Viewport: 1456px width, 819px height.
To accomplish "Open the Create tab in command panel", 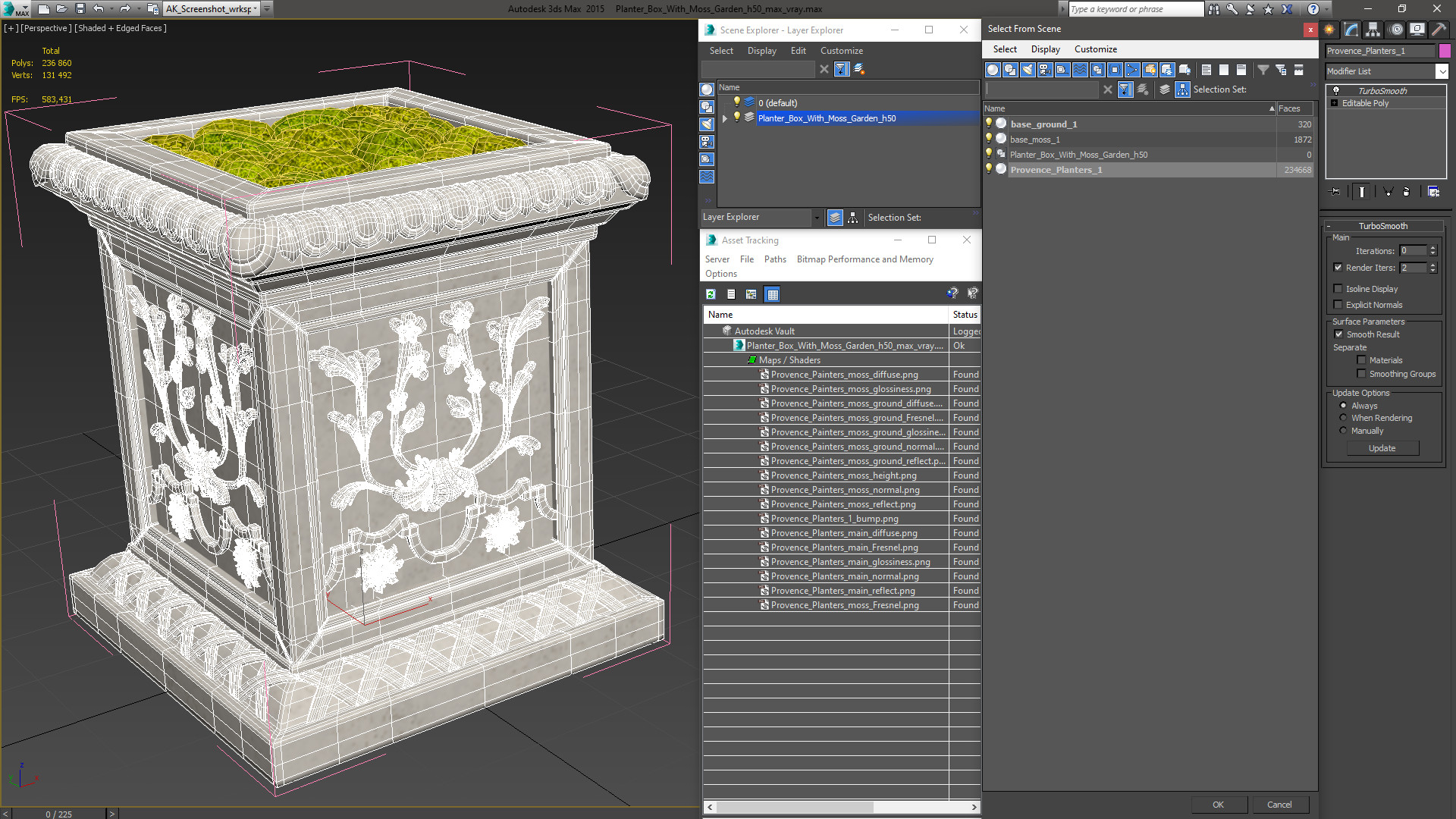I will pyautogui.click(x=1329, y=30).
